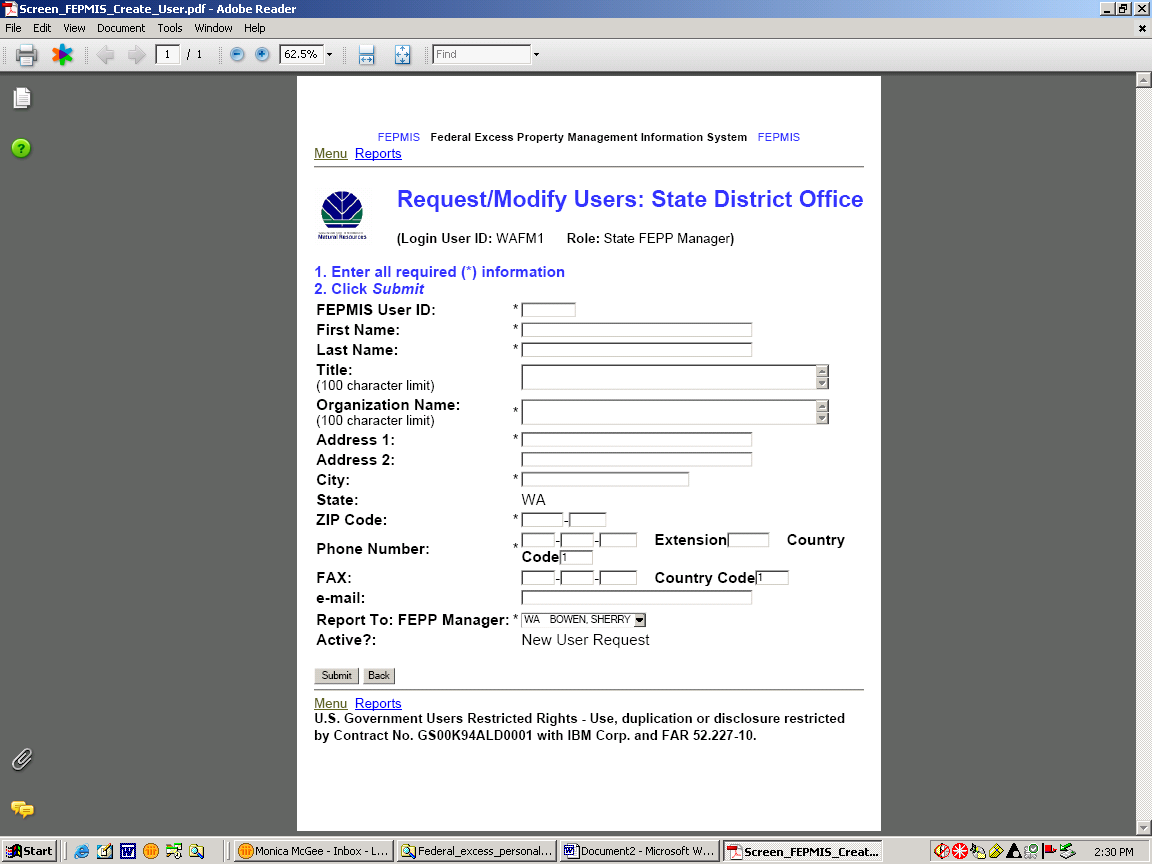Open the Comments panel icon

[22, 809]
